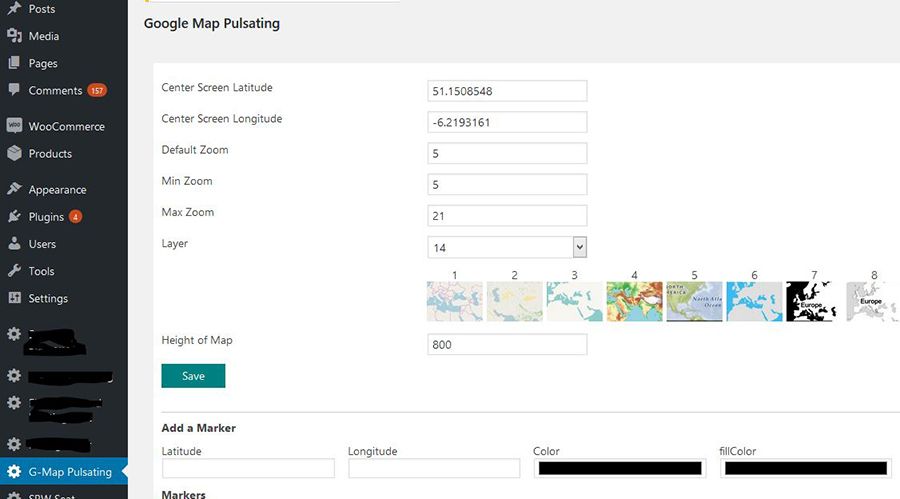
Task: Open the Plugins menu item
Action: pos(46,217)
